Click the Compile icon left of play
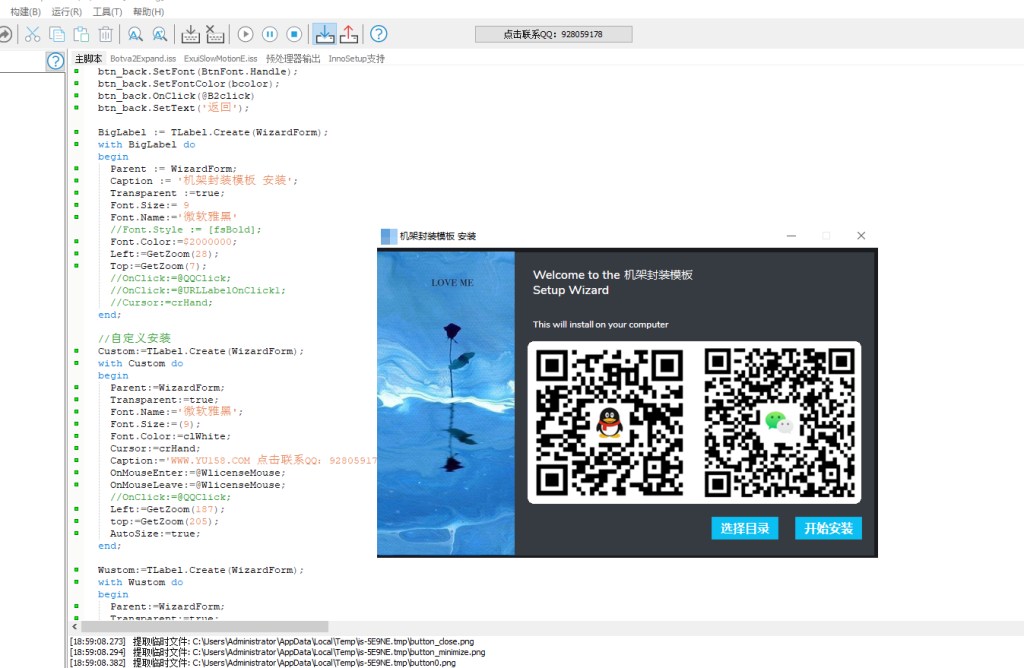 [191, 34]
